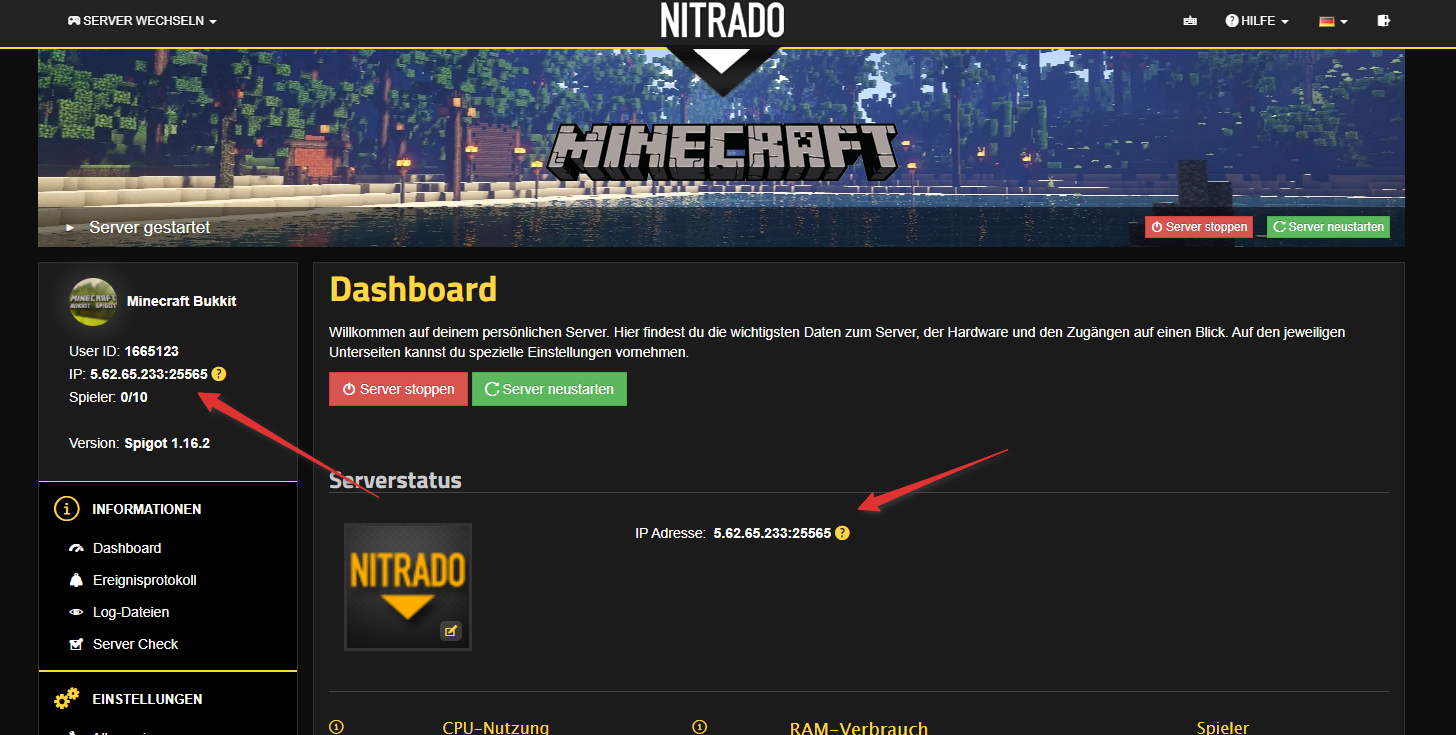Viewport: 1456px width, 735px height.
Task: Restart the server from the banner button
Action: [x=1328, y=227]
